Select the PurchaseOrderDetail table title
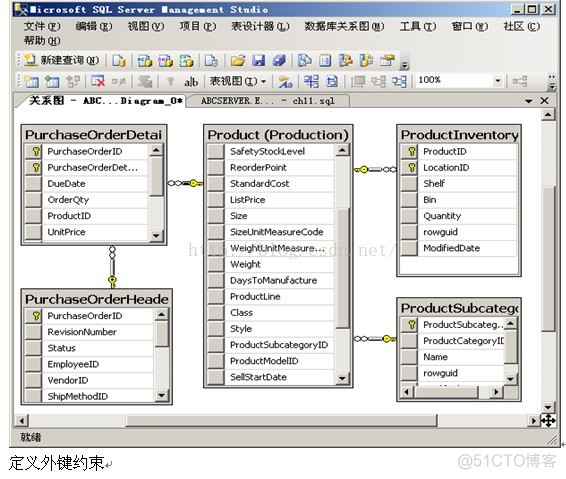 point(93,135)
